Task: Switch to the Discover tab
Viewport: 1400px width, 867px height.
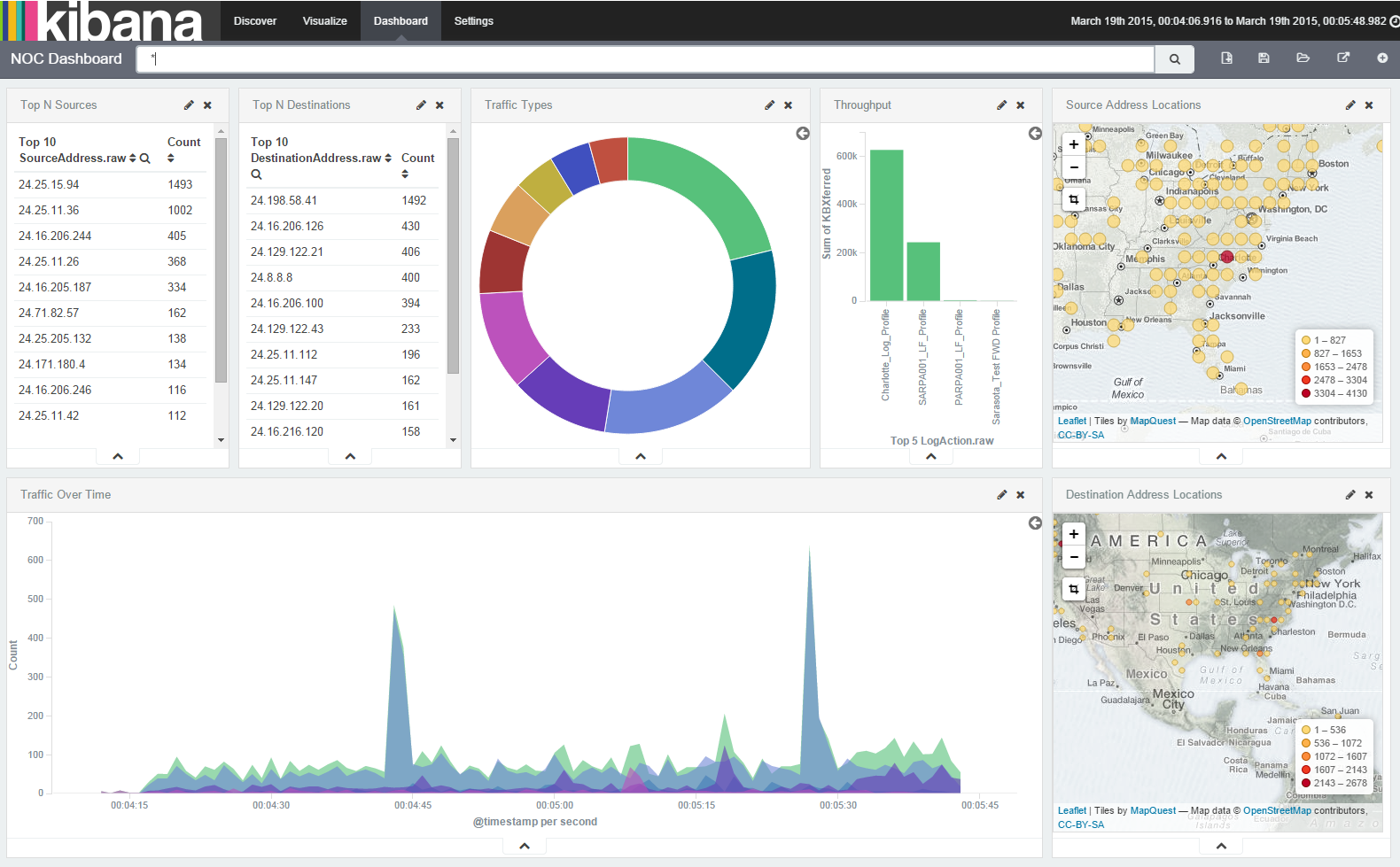Action: (x=255, y=21)
